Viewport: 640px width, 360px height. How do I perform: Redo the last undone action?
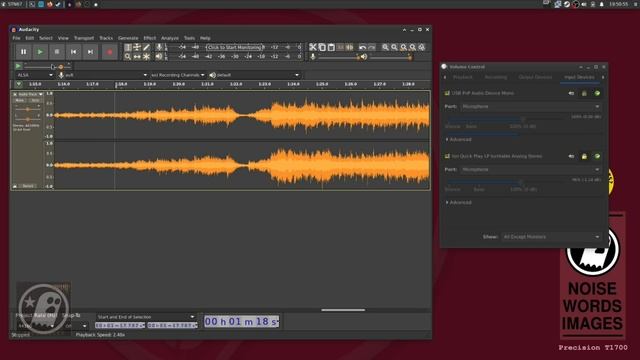tap(371, 47)
